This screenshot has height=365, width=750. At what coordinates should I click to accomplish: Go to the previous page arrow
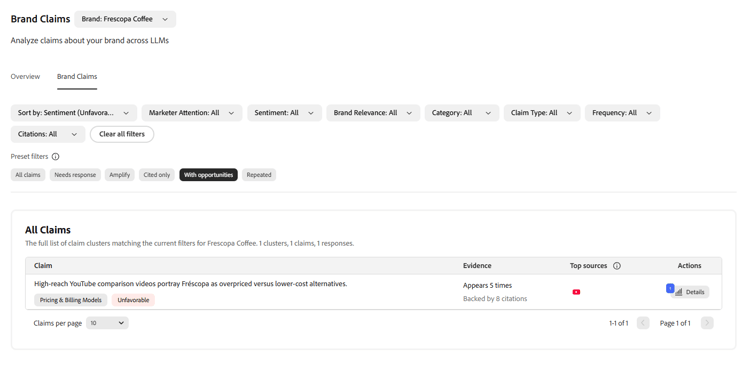[x=643, y=323]
